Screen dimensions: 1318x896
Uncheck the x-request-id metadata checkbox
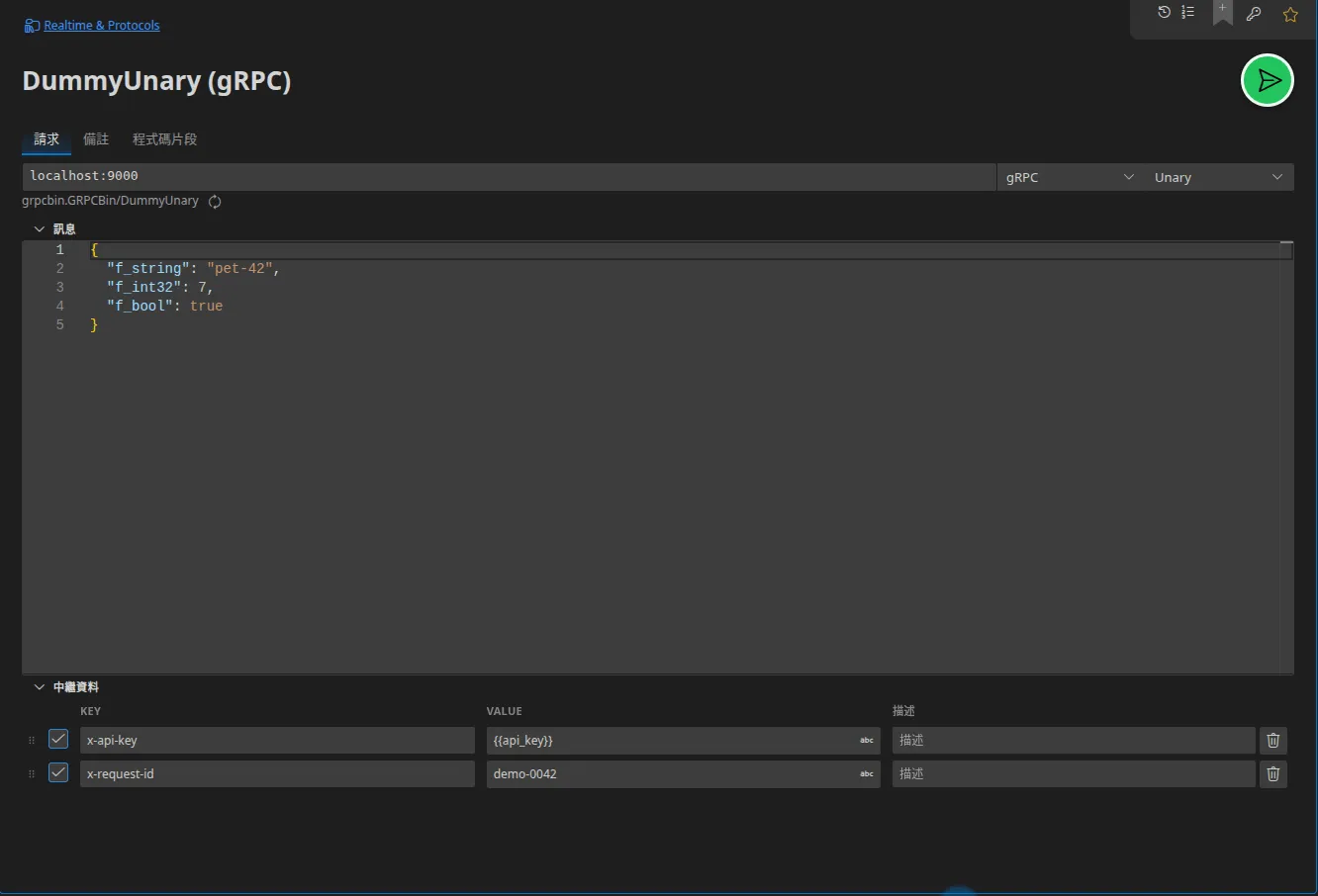pyautogui.click(x=58, y=772)
